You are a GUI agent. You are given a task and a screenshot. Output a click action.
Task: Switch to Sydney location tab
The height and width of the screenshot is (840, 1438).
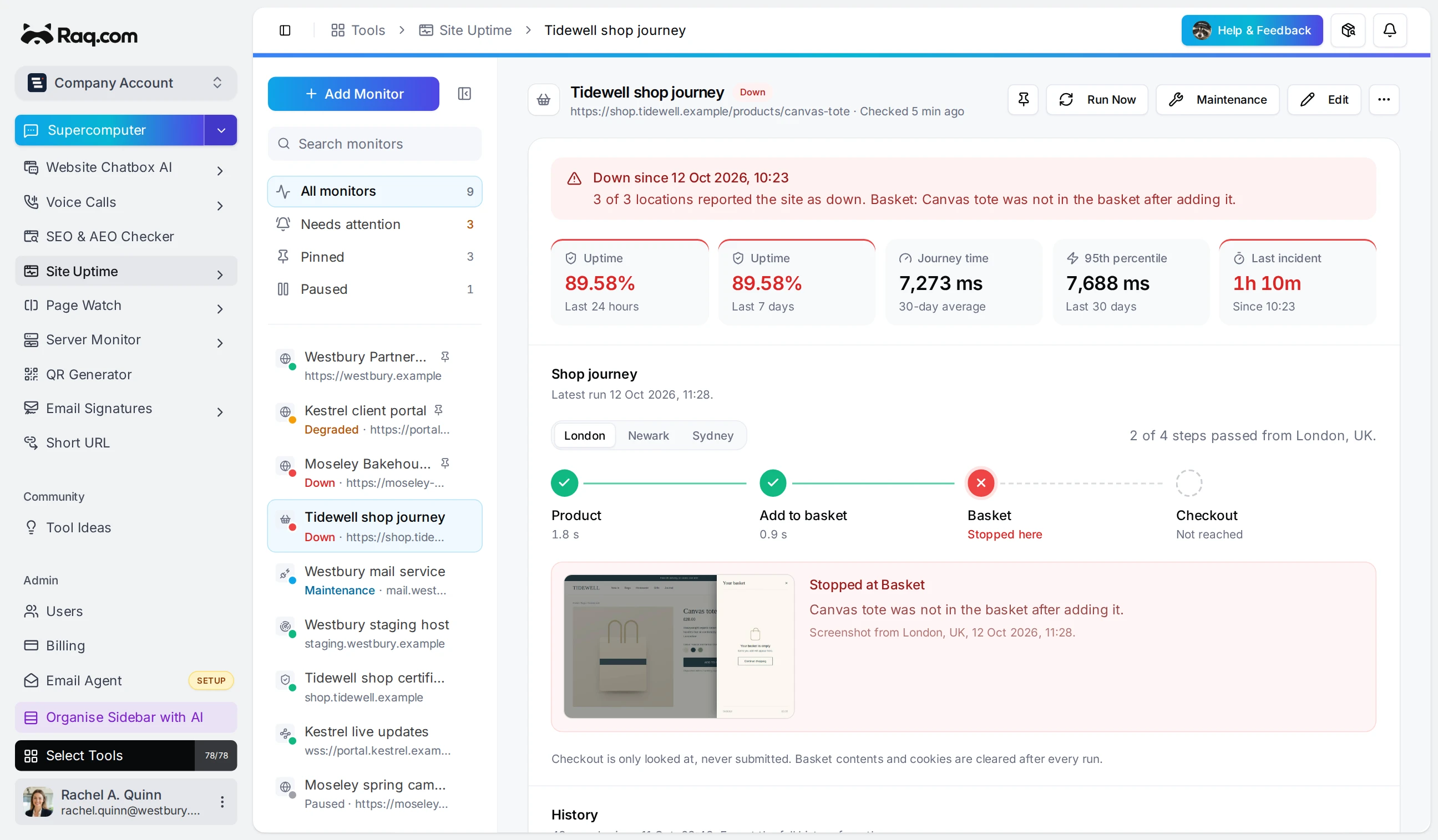pyautogui.click(x=712, y=436)
